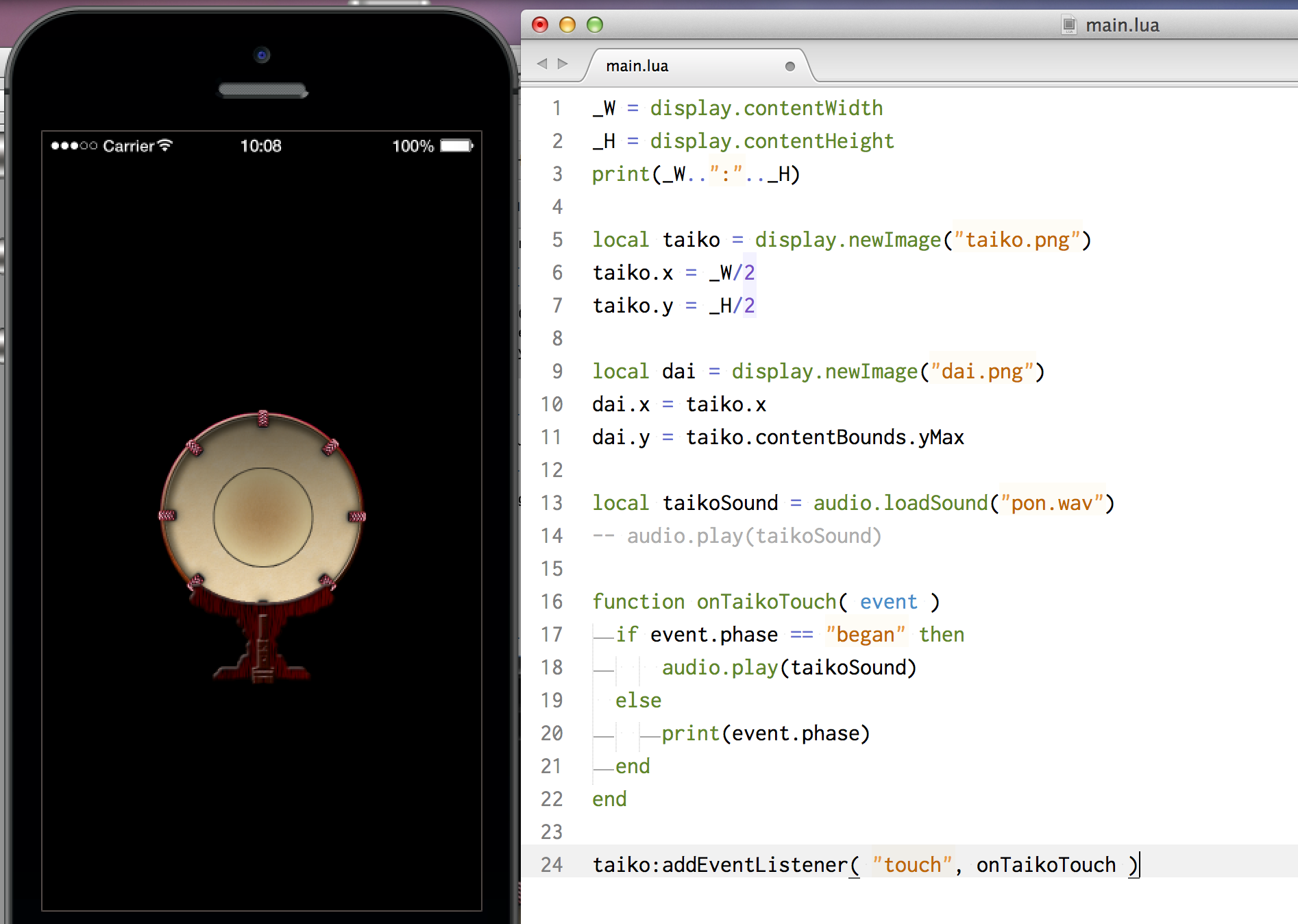Click the back navigation arrow in the tab bar
Screen dimensions: 1298x924
[x=542, y=64]
